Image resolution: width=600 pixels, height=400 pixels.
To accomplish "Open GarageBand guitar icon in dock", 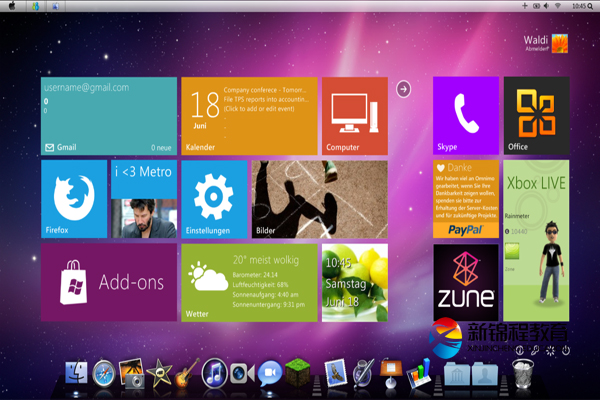I will [187, 374].
